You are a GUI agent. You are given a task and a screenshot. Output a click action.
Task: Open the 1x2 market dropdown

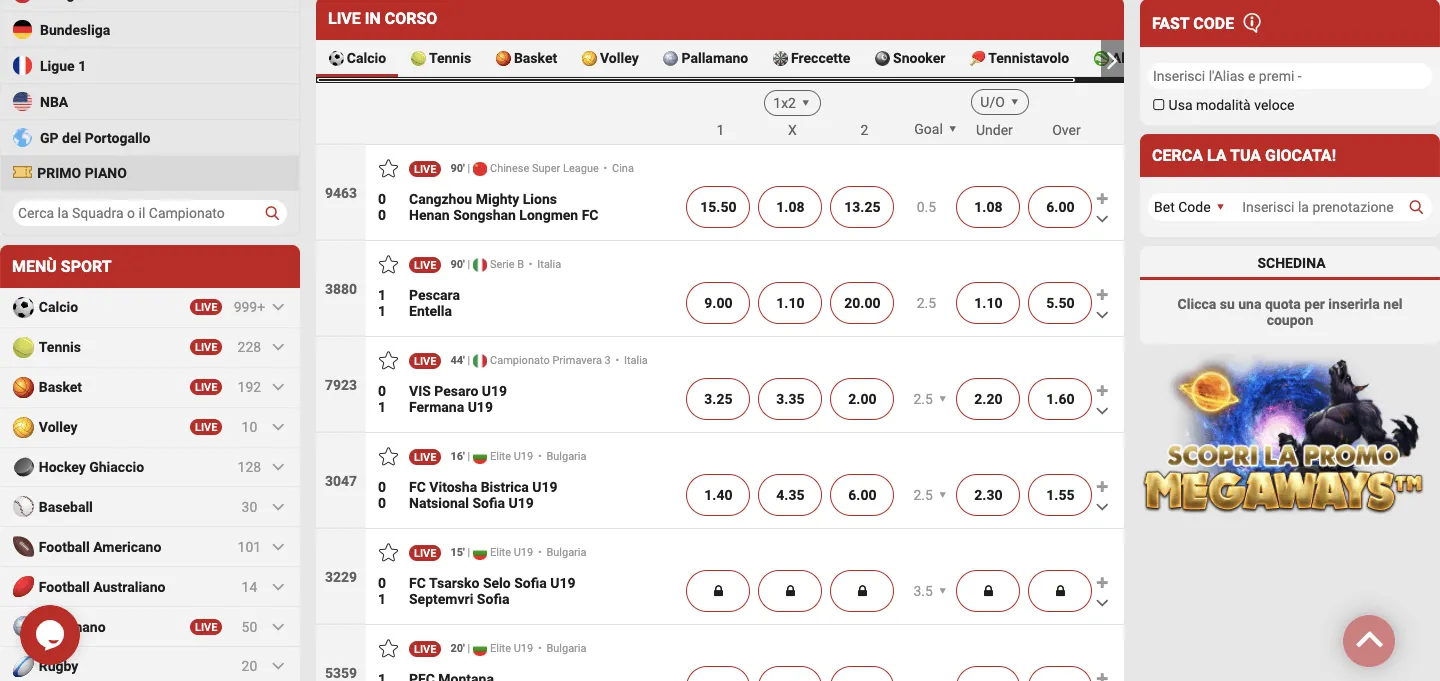tap(792, 102)
